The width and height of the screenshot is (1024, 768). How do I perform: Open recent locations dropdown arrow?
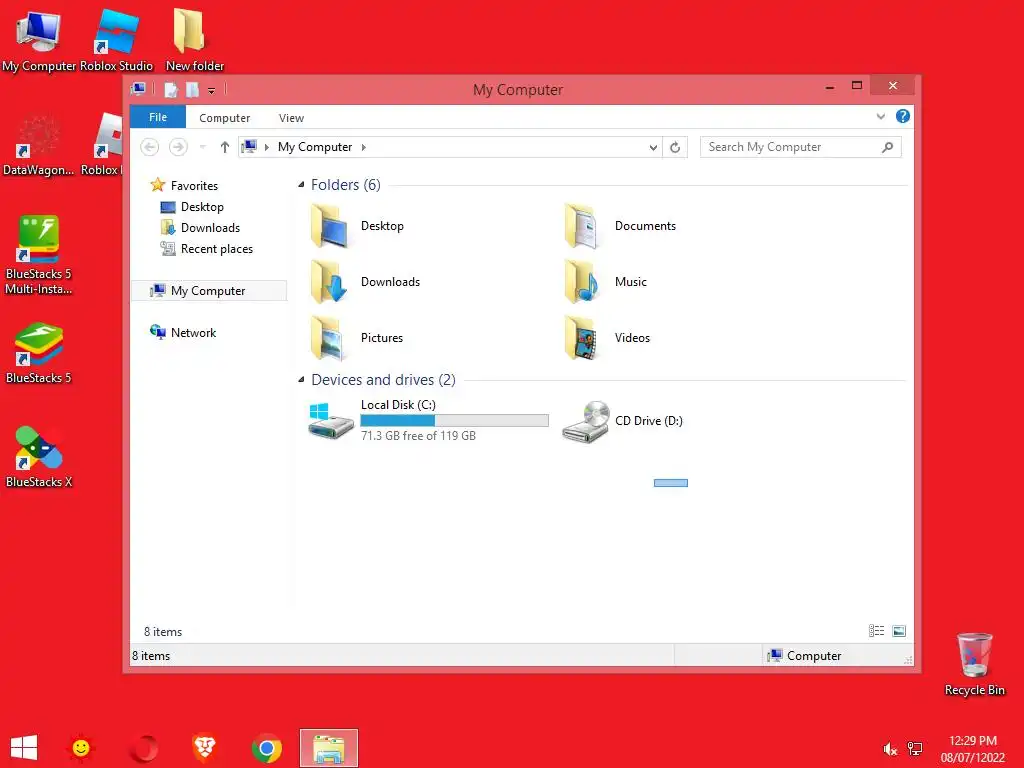[x=202, y=147]
